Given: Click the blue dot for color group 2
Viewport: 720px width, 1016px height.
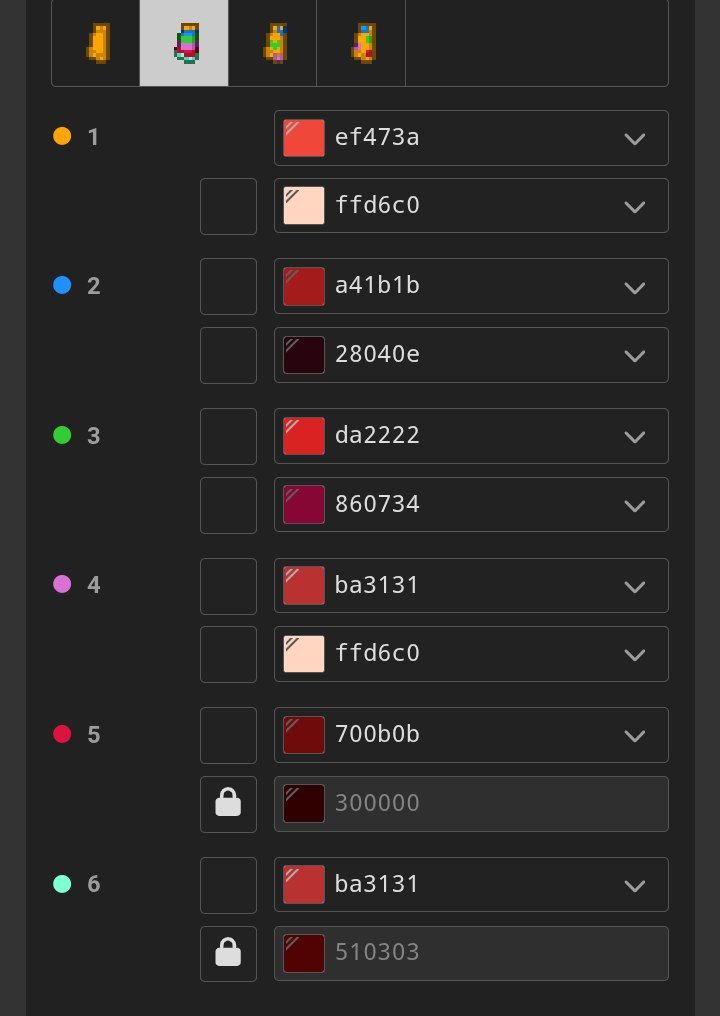Looking at the screenshot, I should pyautogui.click(x=62, y=285).
